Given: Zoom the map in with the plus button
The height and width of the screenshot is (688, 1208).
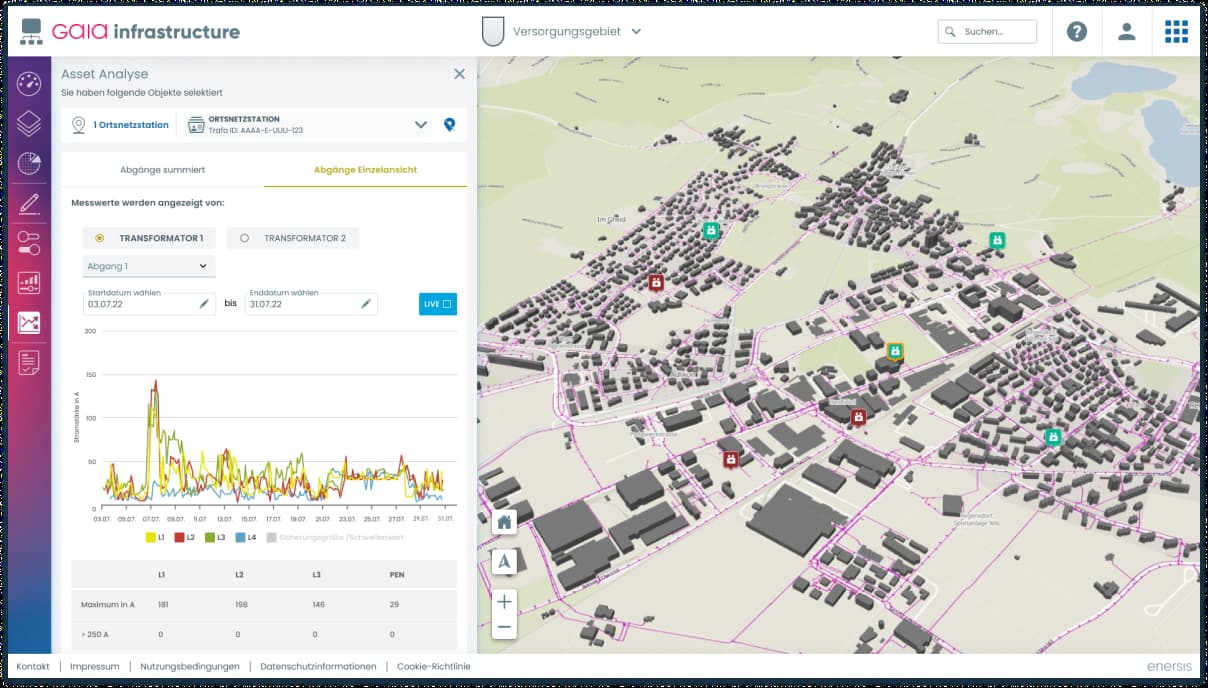Looking at the screenshot, I should click(x=504, y=602).
